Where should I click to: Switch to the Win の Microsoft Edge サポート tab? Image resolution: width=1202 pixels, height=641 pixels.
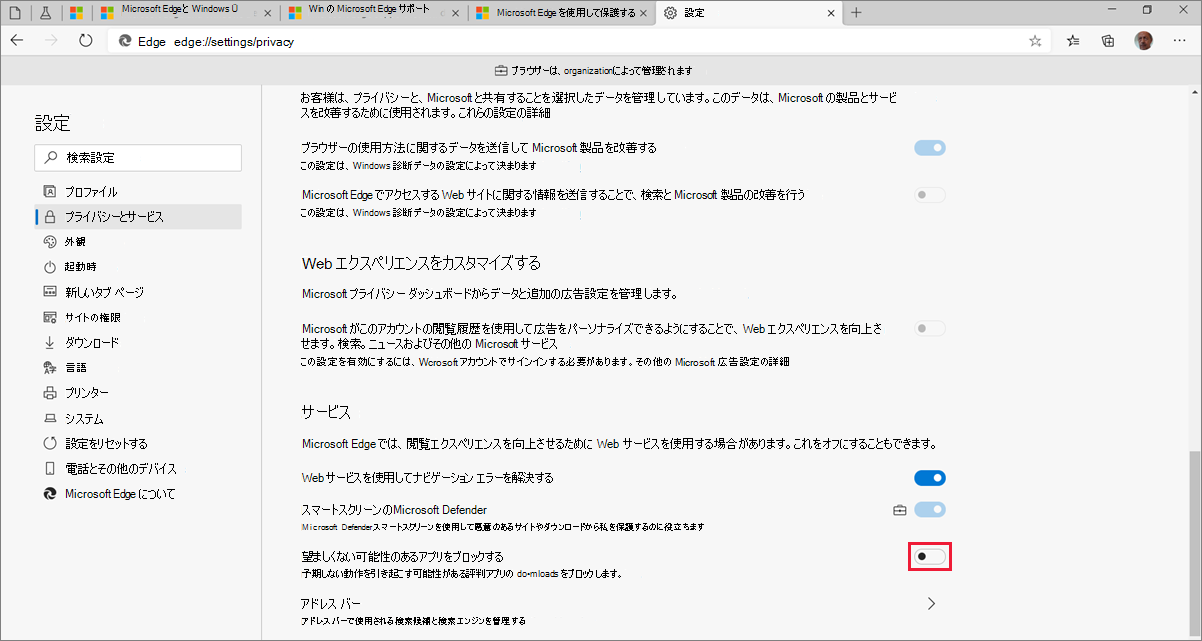pos(372,13)
